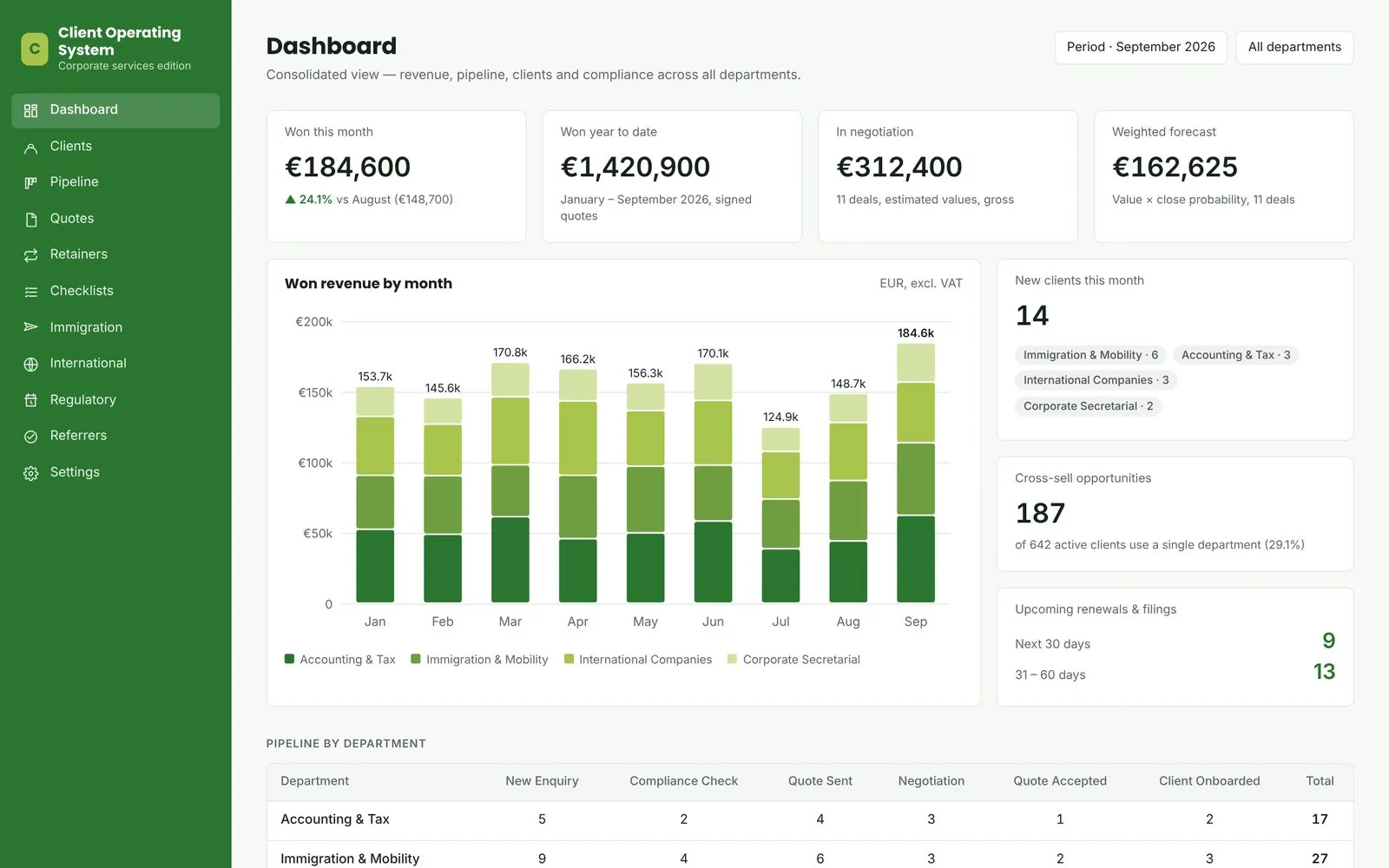
Task: Click the Pipeline board icon
Action: tap(31, 182)
